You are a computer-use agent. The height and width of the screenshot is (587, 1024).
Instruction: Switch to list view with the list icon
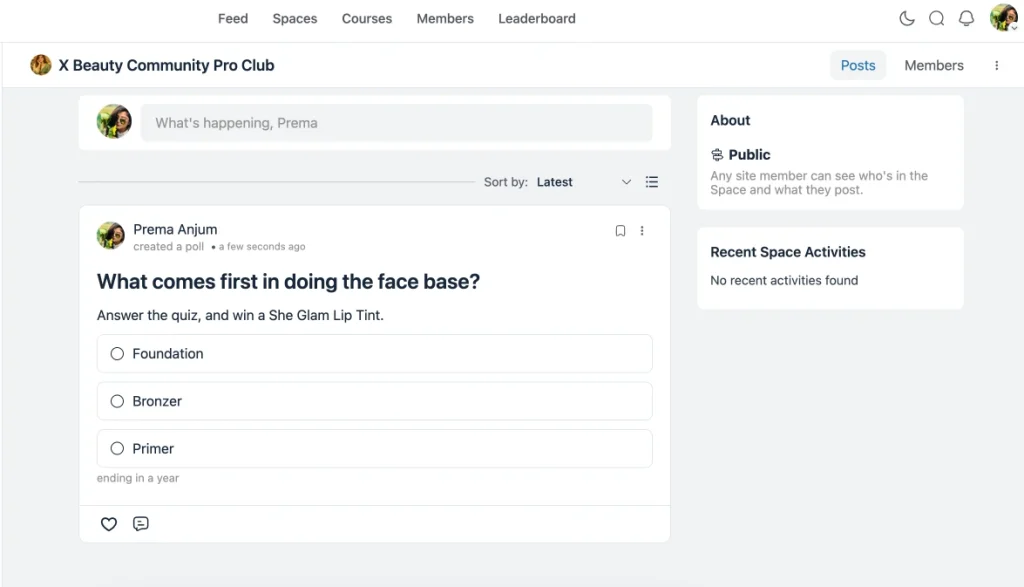coord(652,182)
